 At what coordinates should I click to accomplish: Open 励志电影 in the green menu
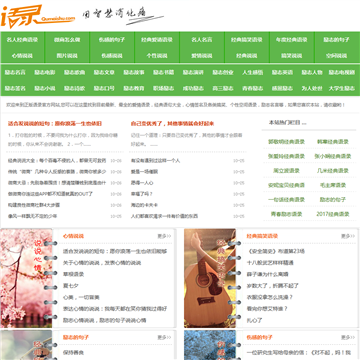point(45,72)
